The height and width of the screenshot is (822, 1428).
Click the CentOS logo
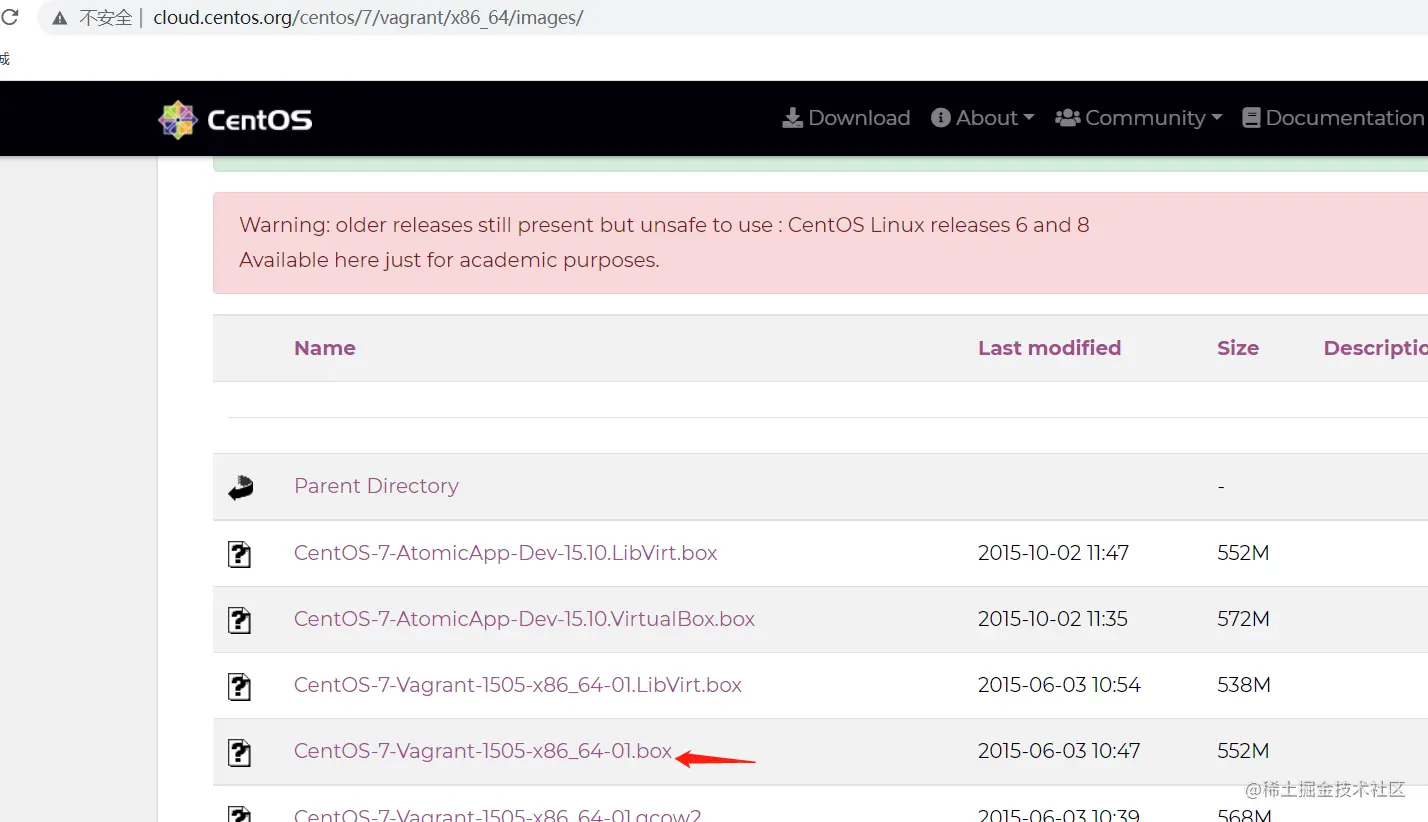coord(236,120)
